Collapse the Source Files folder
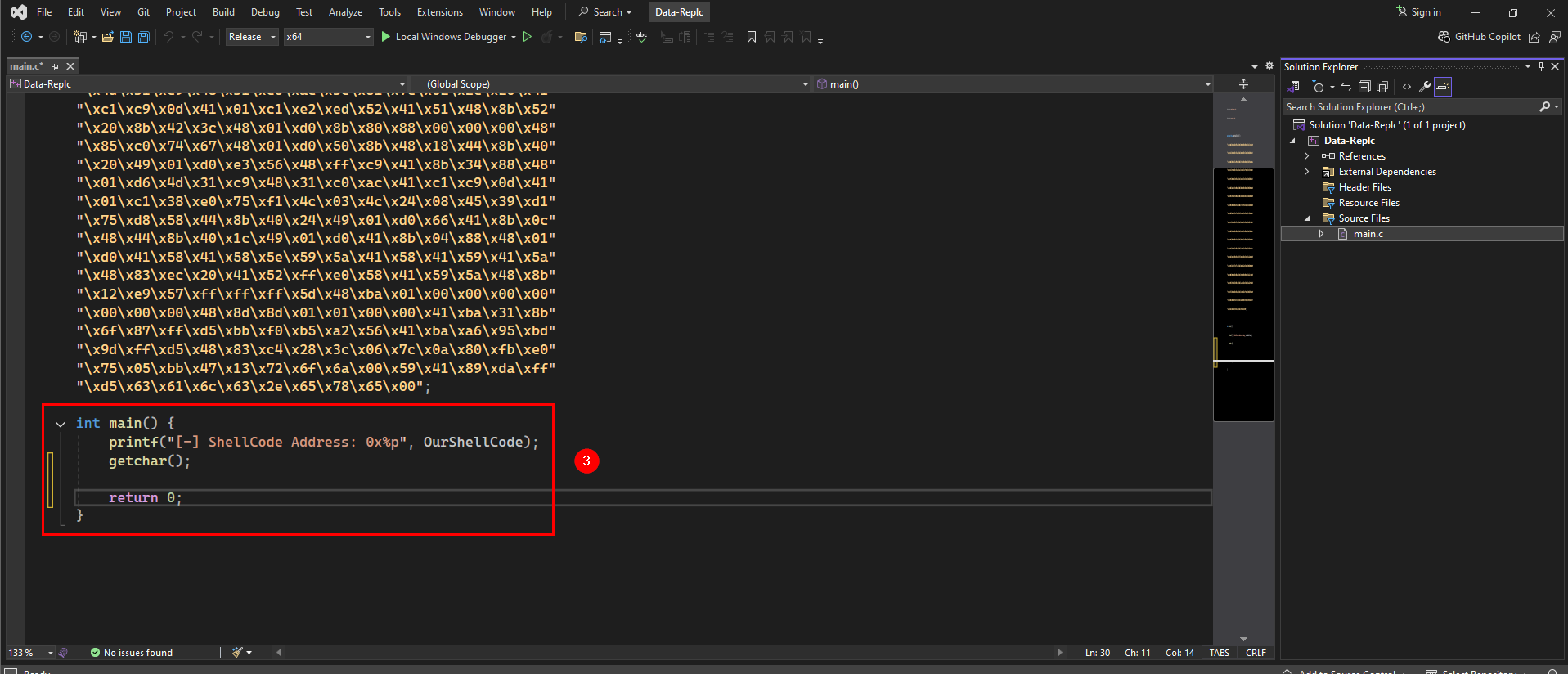This screenshot has width=1568, height=674. (x=1307, y=218)
